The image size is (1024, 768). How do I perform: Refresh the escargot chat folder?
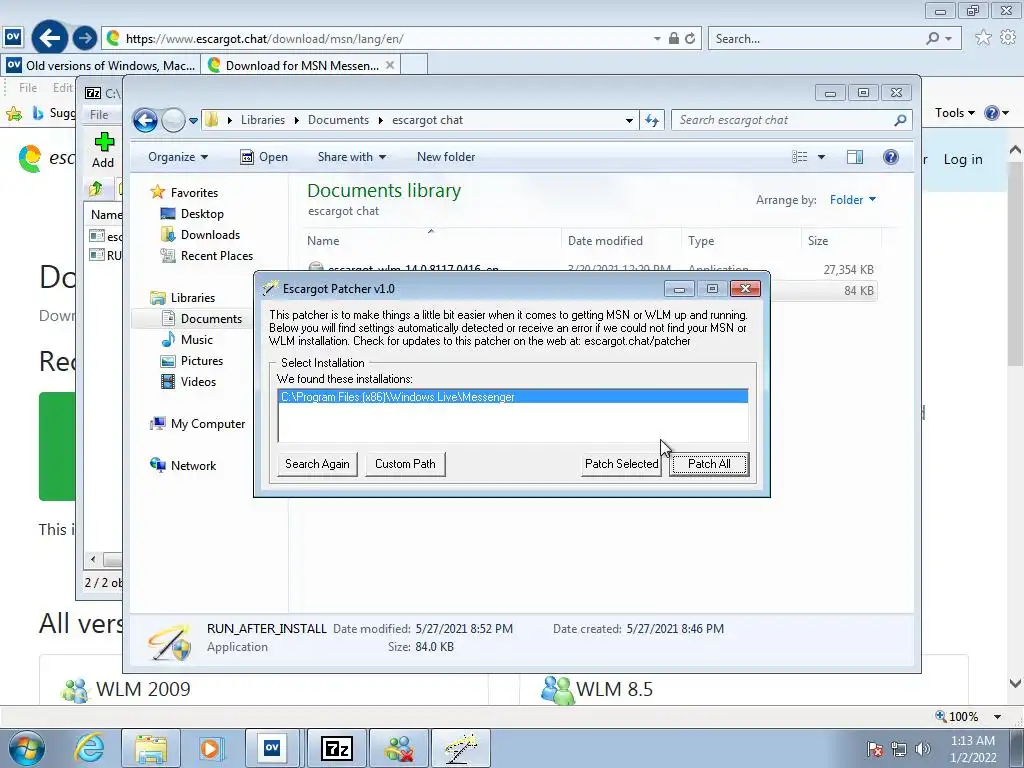652,120
